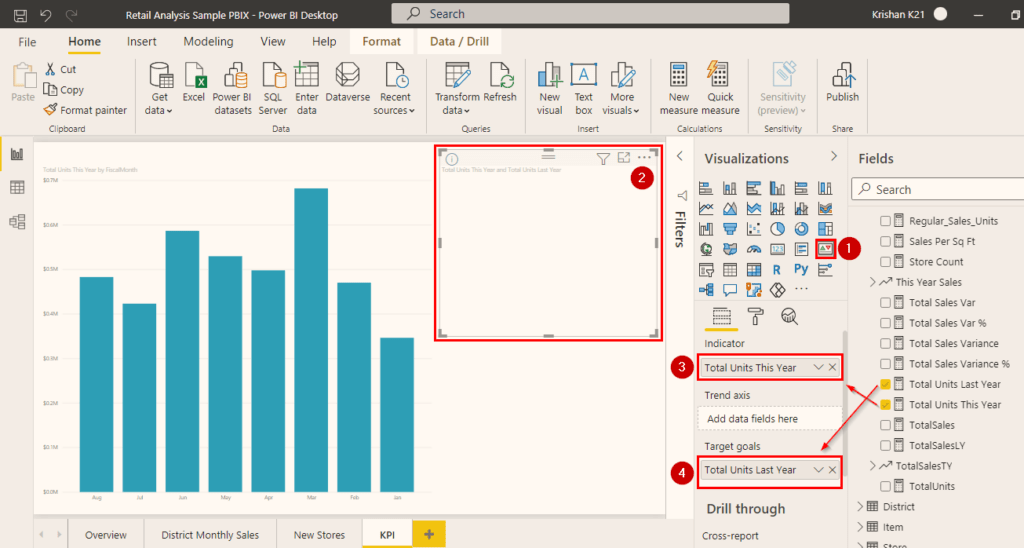Select the treemap visual
Screen dimensions: 1024x548
[x=825, y=229]
